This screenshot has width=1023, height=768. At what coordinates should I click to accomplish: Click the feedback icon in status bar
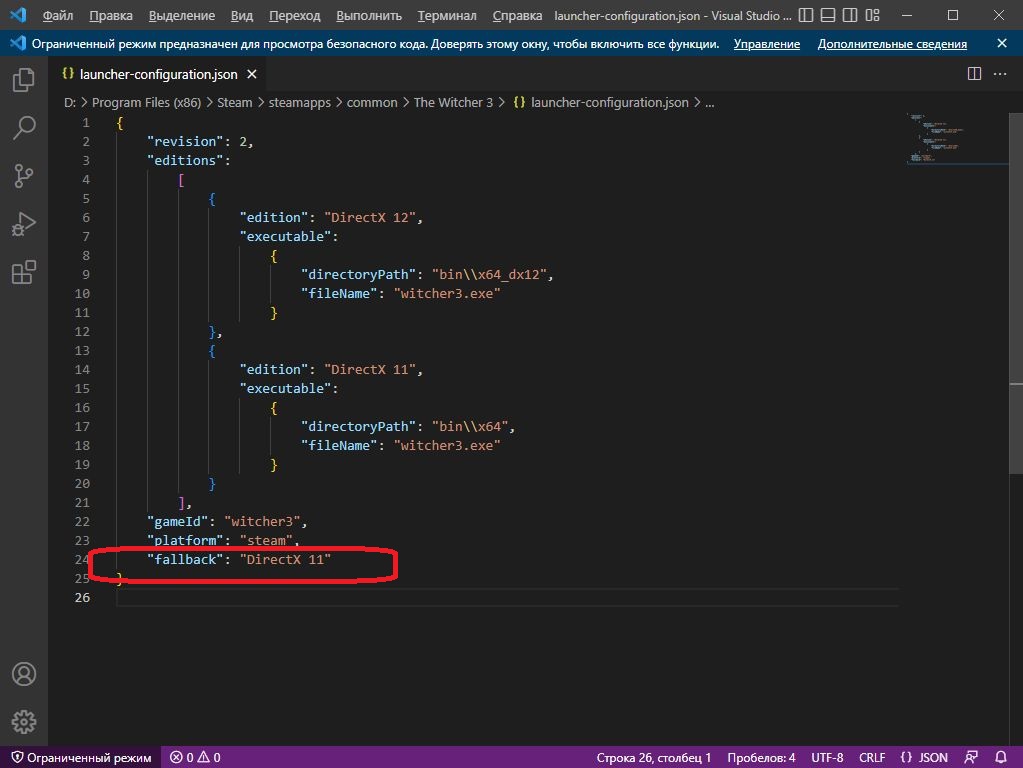click(x=971, y=757)
